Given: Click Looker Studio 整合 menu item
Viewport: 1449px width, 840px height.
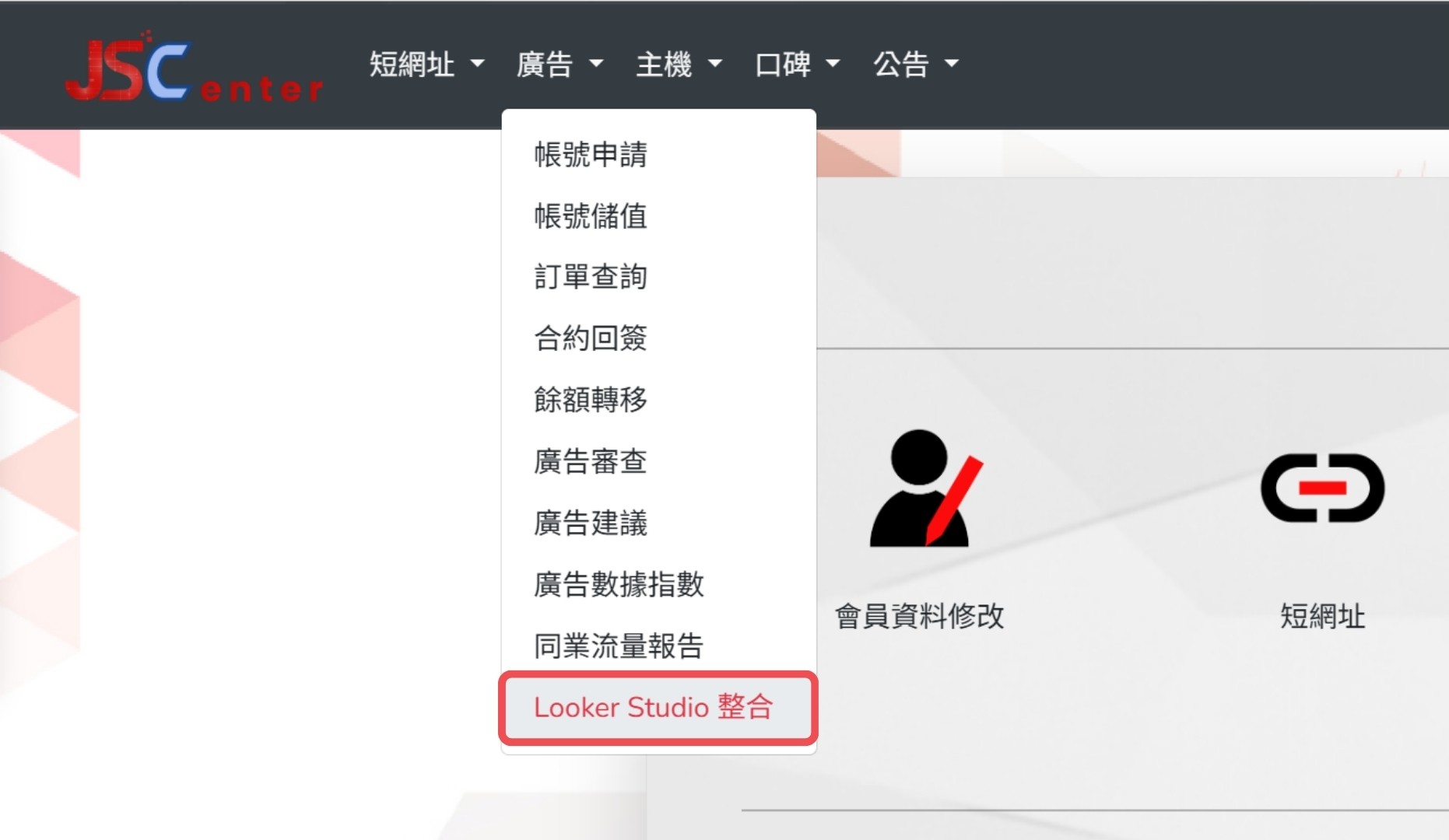Looking at the screenshot, I should click(x=654, y=707).
